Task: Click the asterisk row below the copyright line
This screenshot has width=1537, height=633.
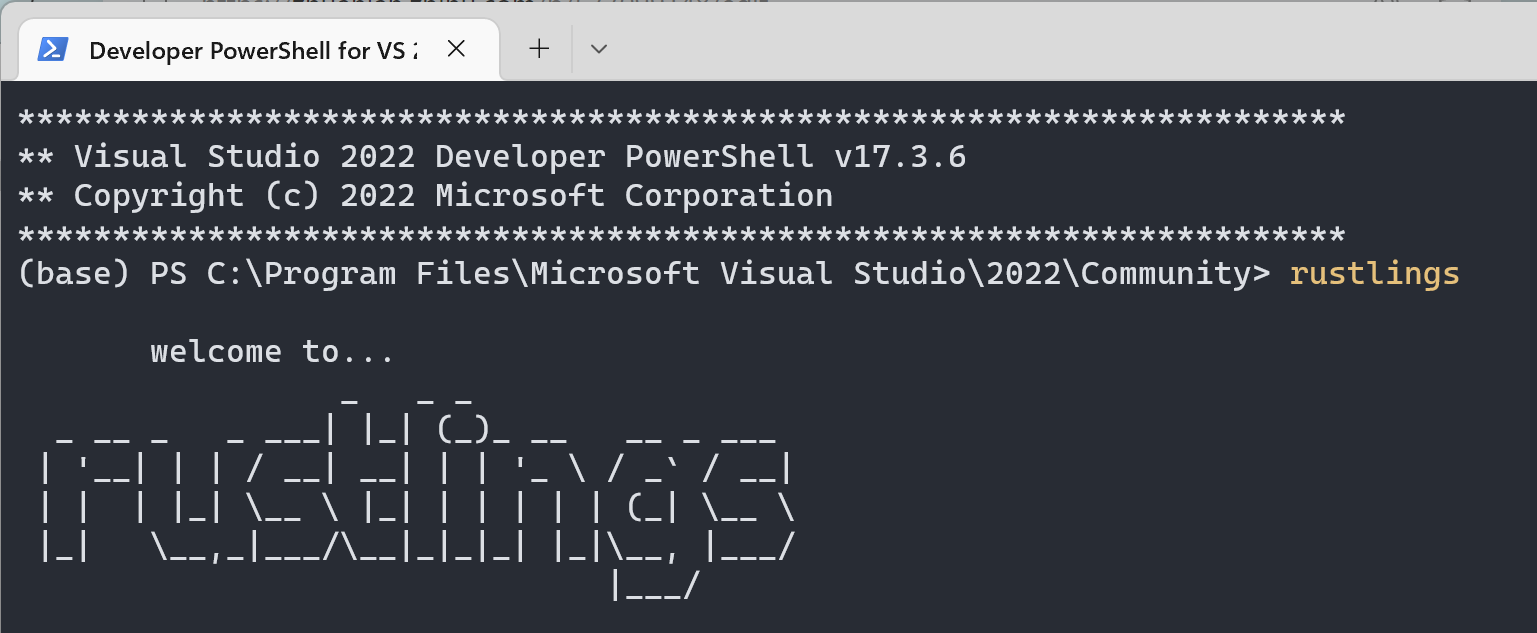Action: pyautogui.click(x=680, y=236)
